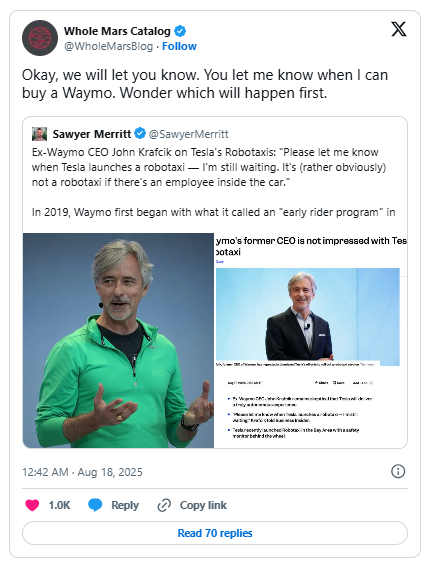
Task: Open the tweet timestamp Aug 18, 2025
Action: (82, 472)
